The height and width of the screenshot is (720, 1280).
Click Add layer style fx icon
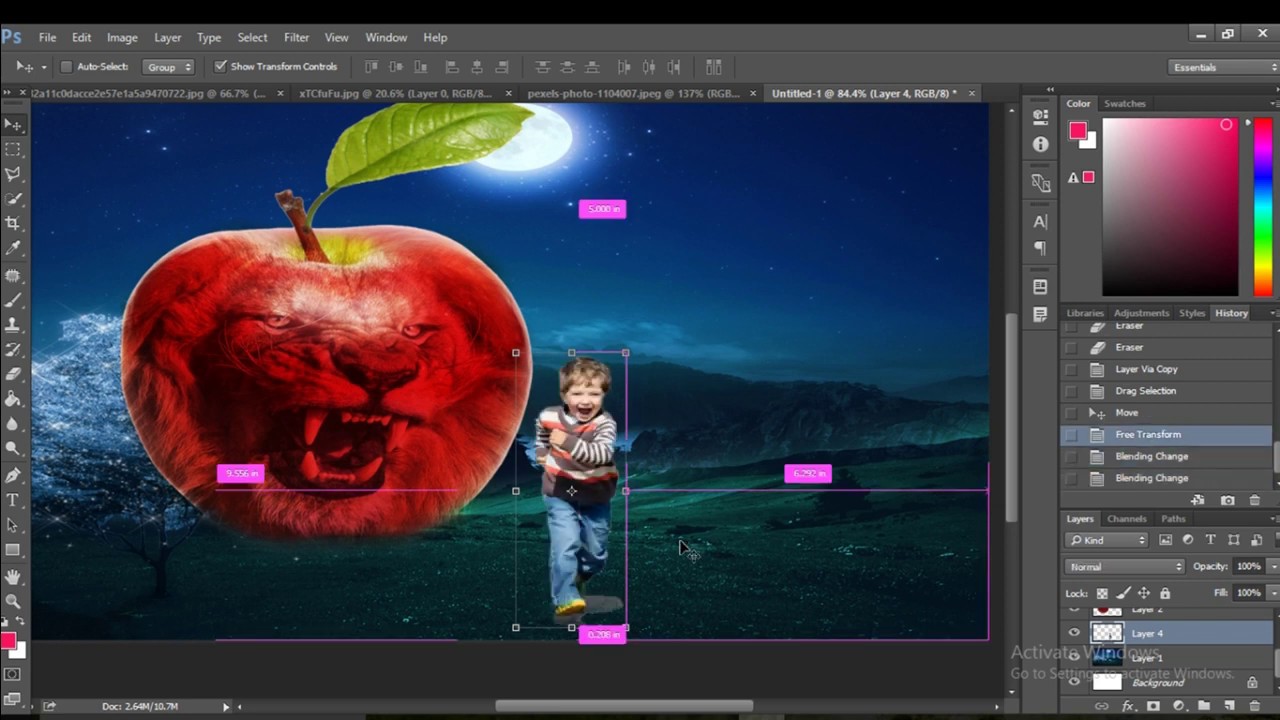coord(1129,706)
